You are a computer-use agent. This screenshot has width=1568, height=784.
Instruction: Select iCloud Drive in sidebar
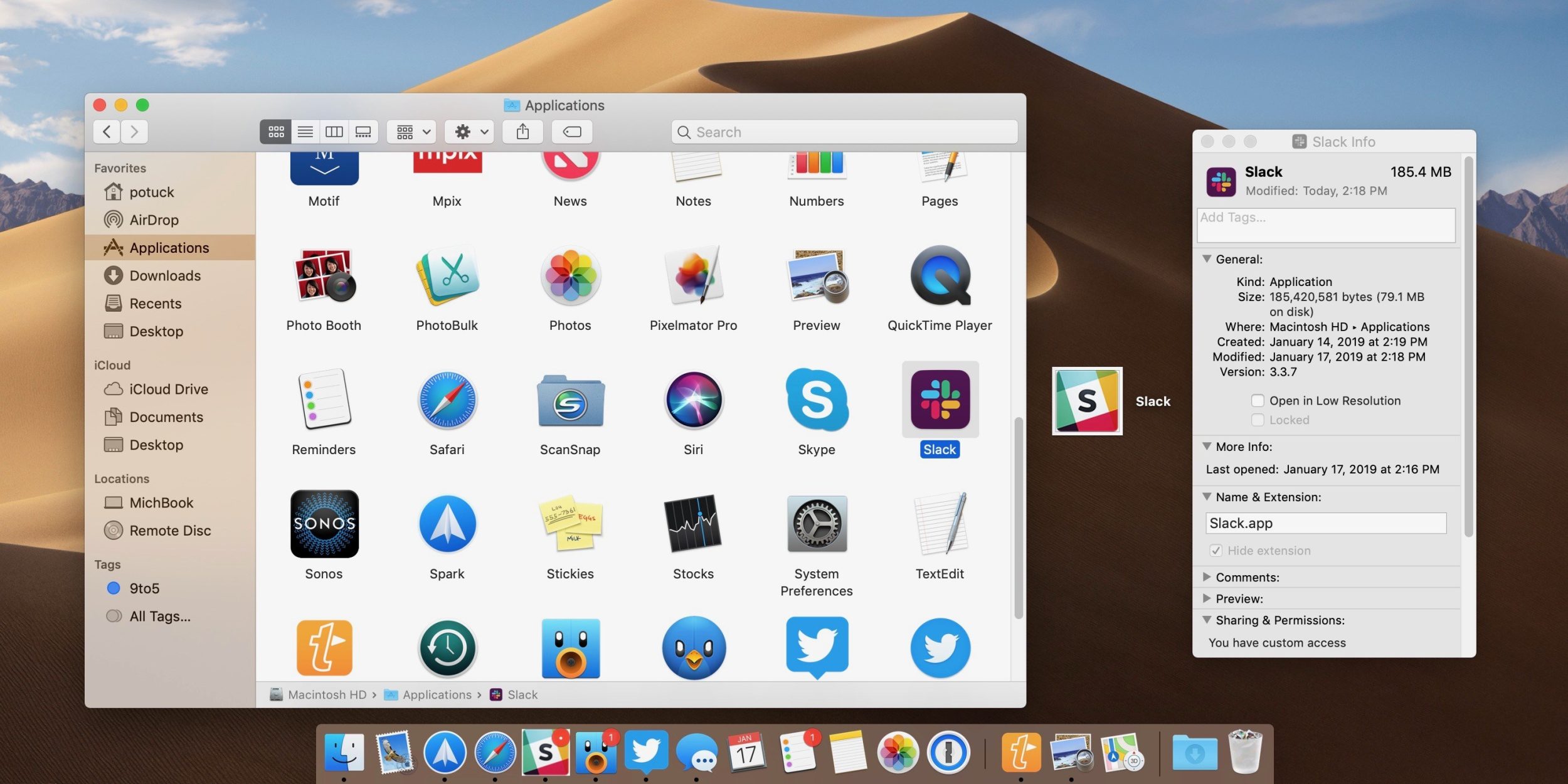click(169, 390)
